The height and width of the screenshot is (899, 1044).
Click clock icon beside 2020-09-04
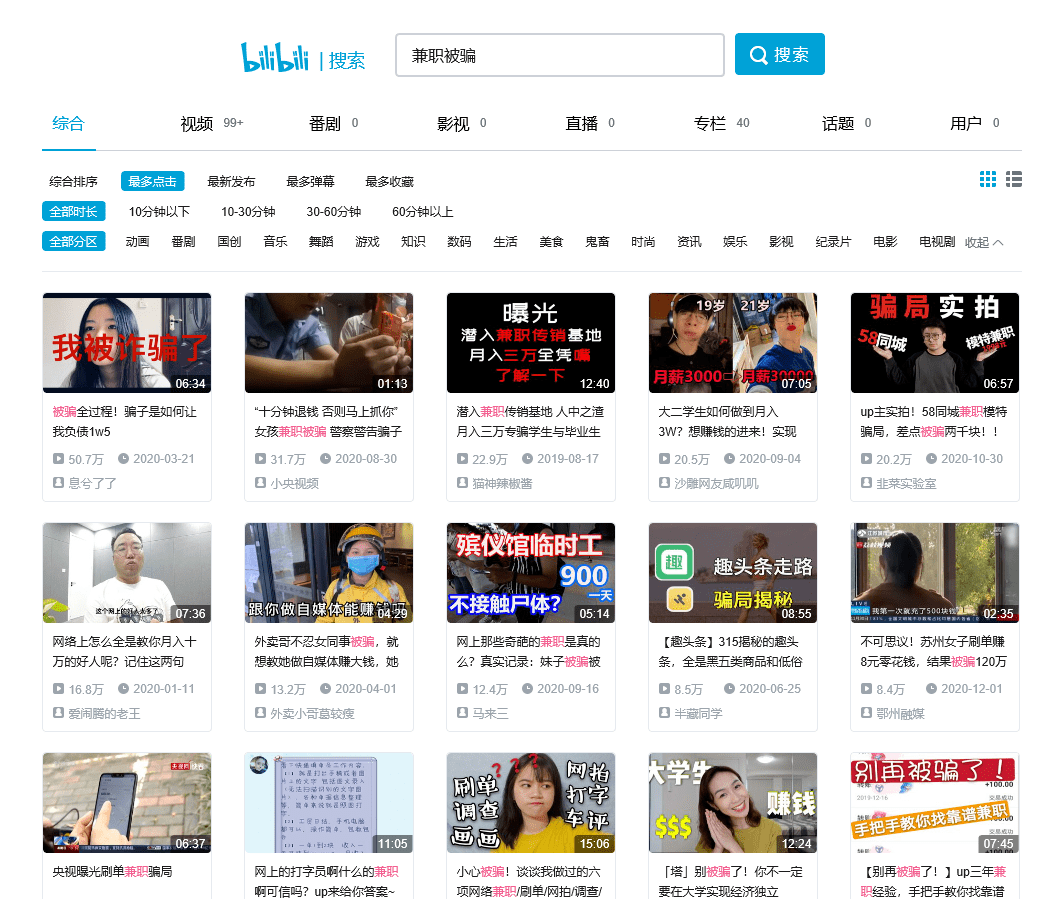pos(729,458)
